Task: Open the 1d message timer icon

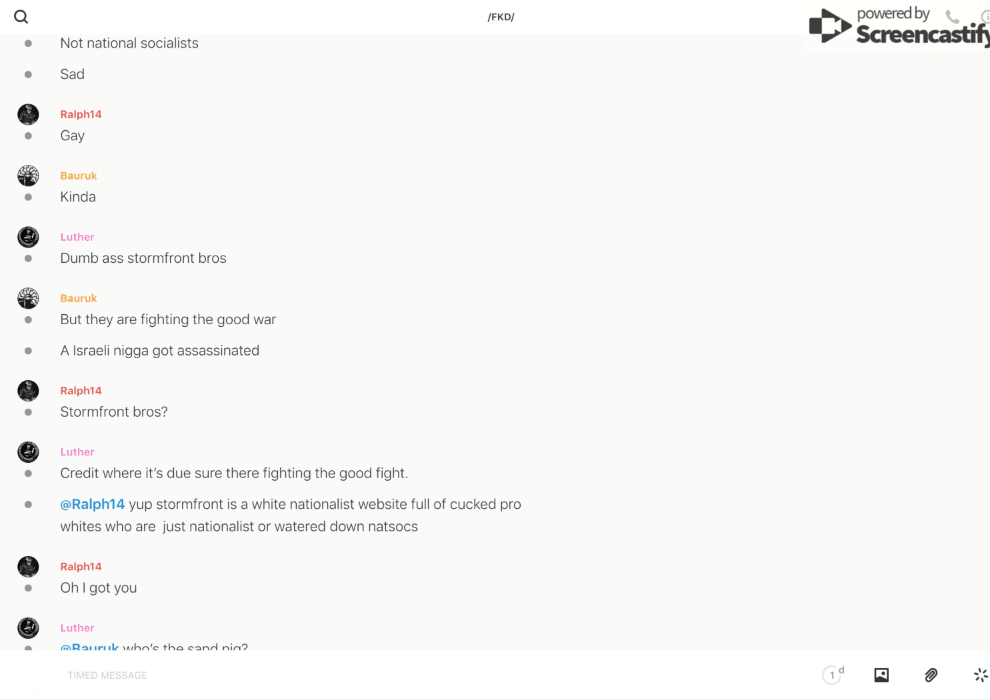Action: coord(833,675)
